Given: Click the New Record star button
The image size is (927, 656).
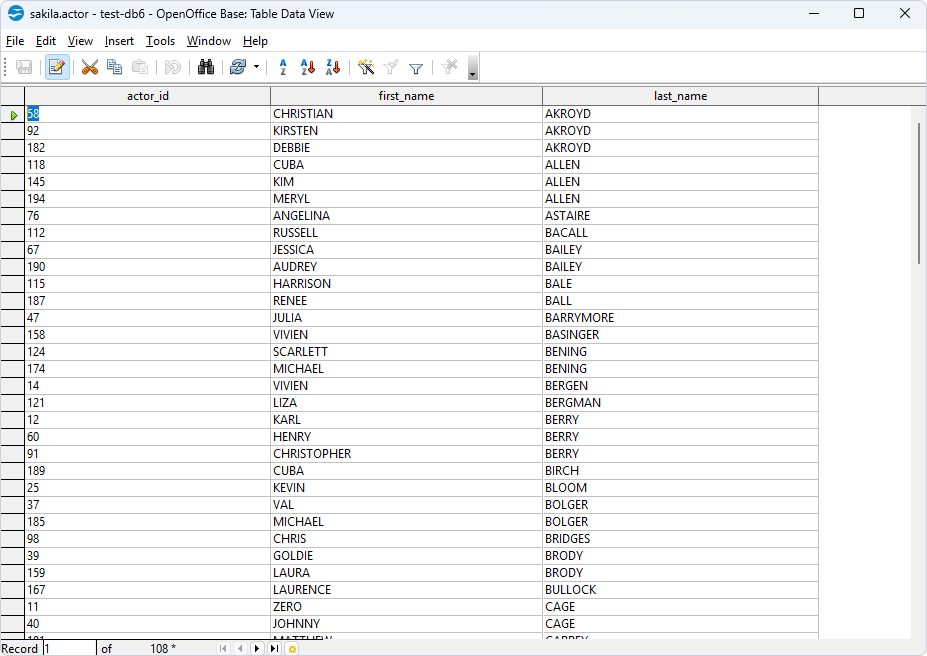Looking at the screenshot, I should (292, 648).
